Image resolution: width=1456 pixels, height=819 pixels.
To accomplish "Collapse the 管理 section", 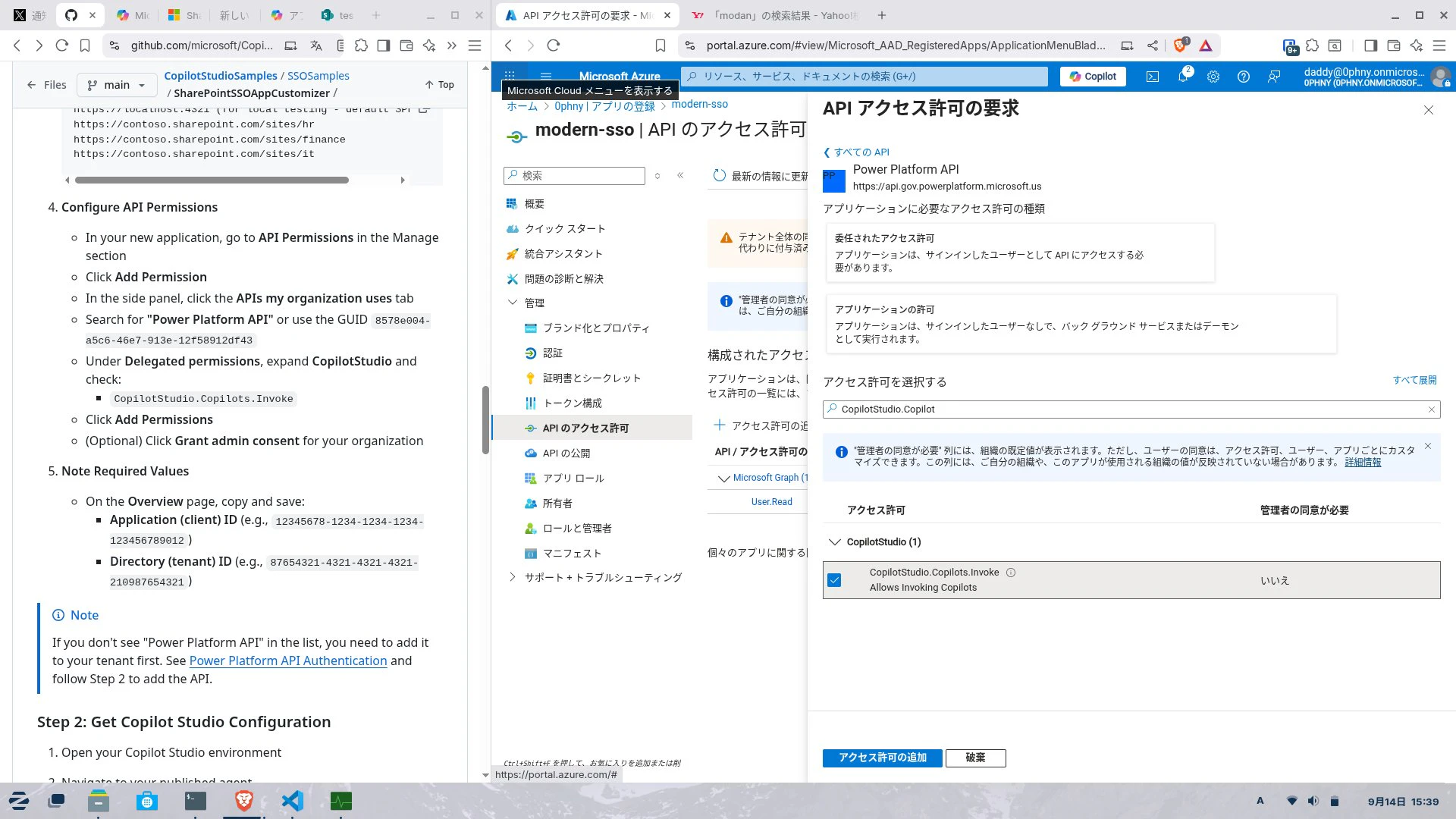I will (512, 303).
